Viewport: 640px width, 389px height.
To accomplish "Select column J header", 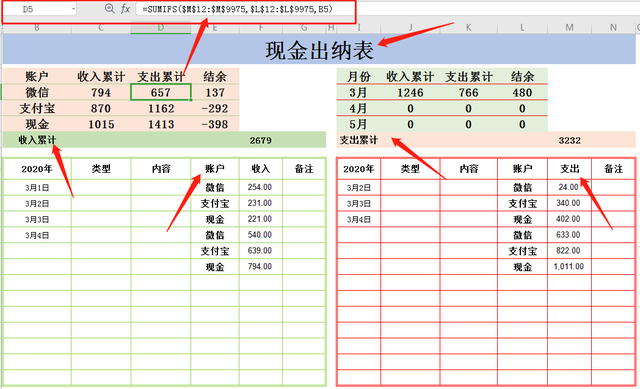I will click(x=410, y=28).
